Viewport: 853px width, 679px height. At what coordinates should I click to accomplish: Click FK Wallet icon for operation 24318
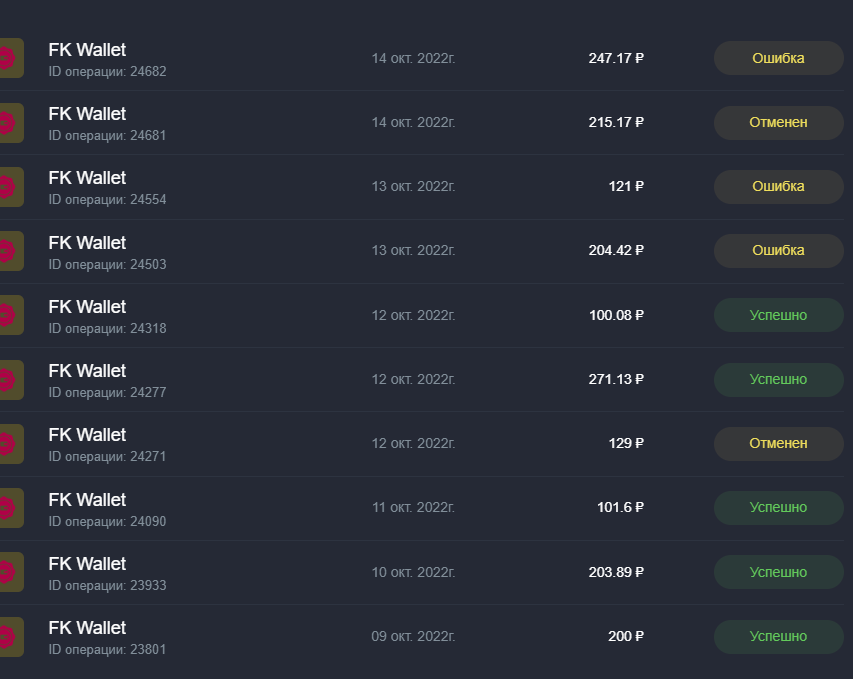[x=11, y=315]
